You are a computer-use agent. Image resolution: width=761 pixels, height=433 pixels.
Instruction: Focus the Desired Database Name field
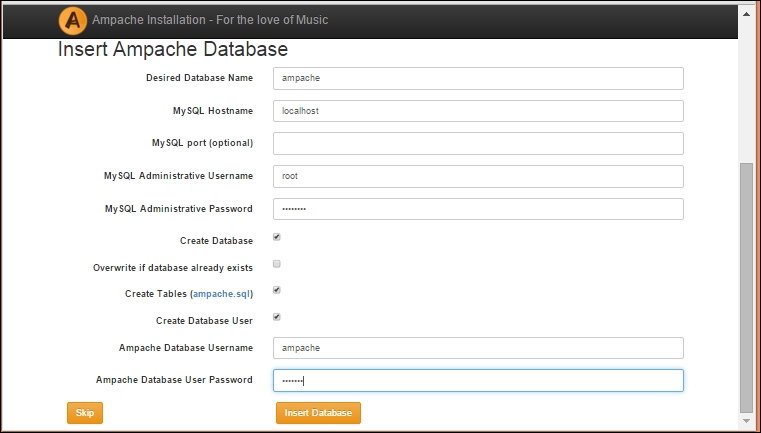(x=478, y=78)
